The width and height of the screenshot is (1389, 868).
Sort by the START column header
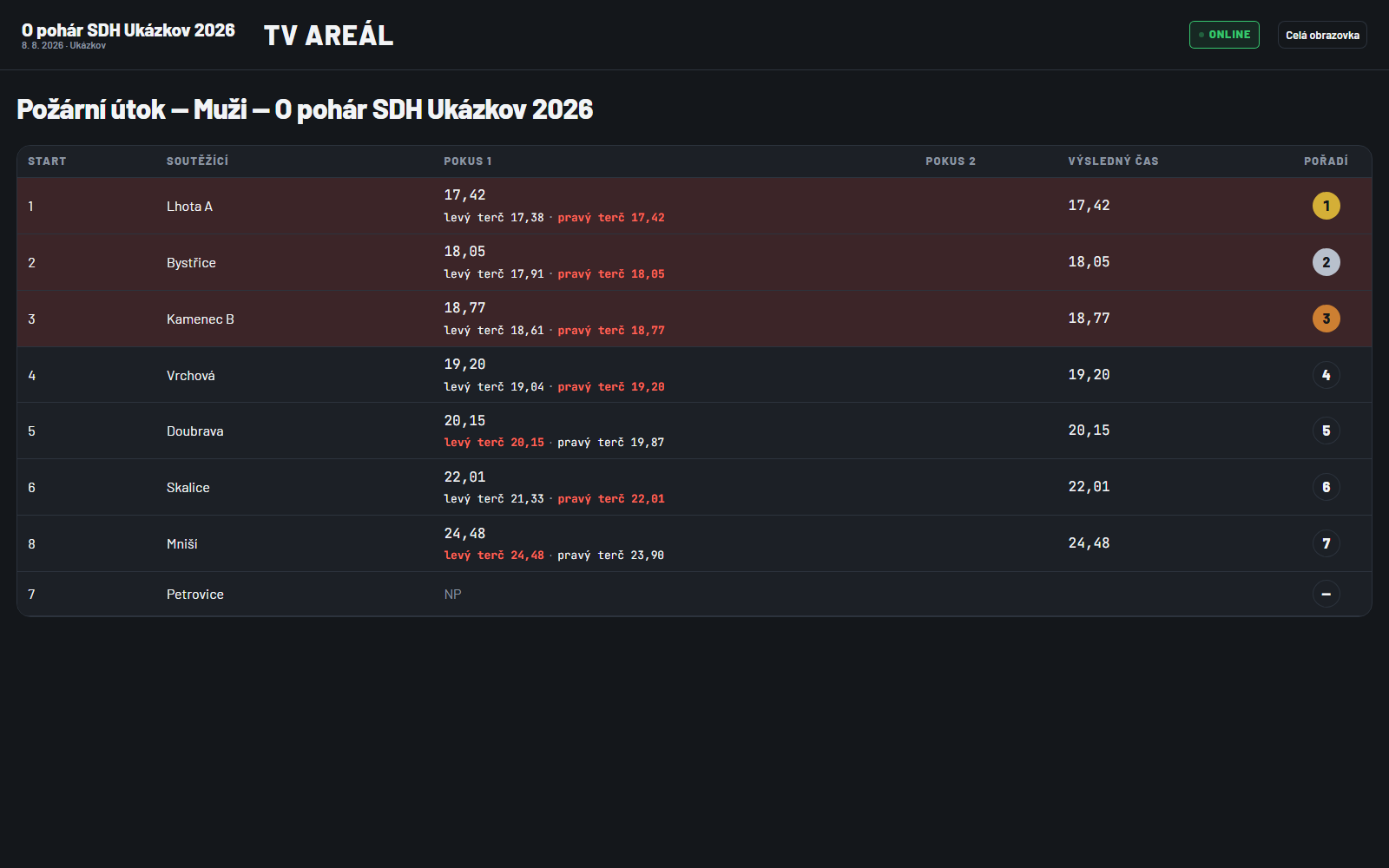(47, 161)
